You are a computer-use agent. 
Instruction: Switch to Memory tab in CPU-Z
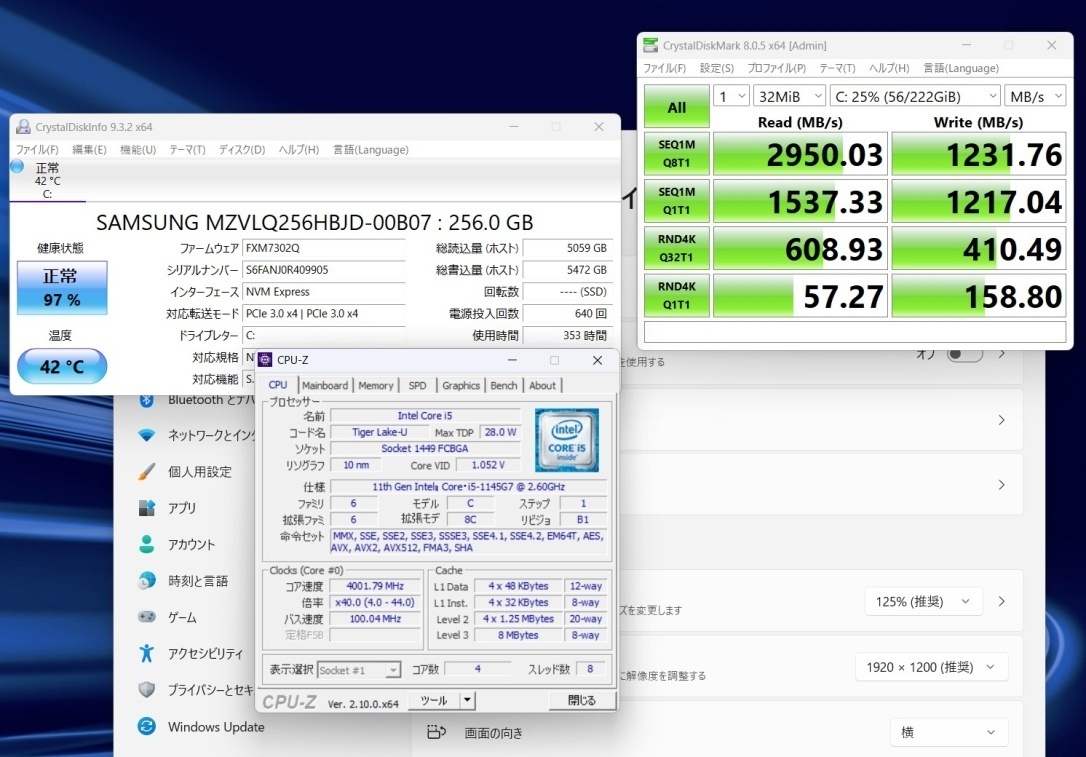(375, 385)
